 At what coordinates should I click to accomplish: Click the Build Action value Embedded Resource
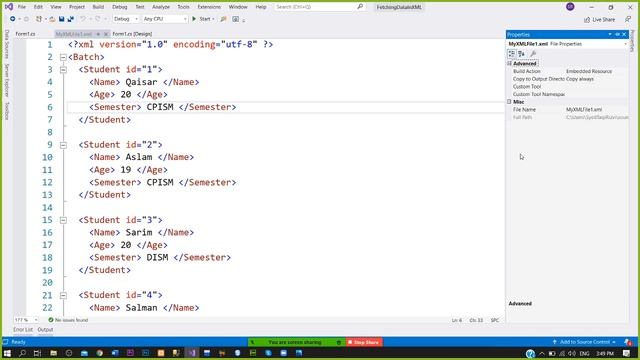tap(589, 71)
